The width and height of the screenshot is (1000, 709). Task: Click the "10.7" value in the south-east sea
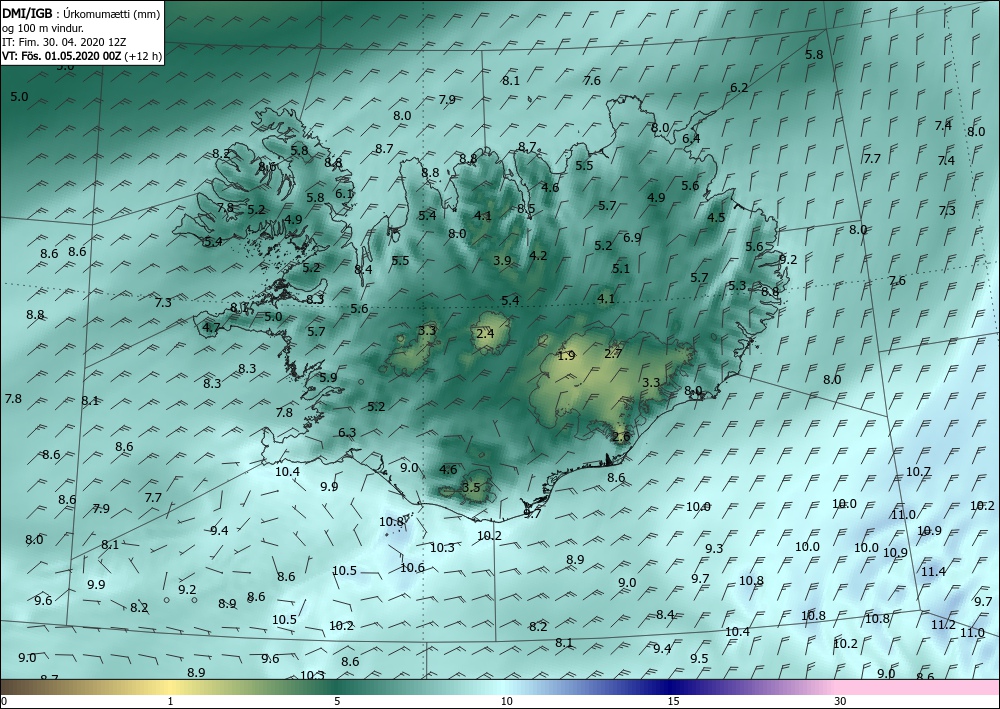point(918,472)
